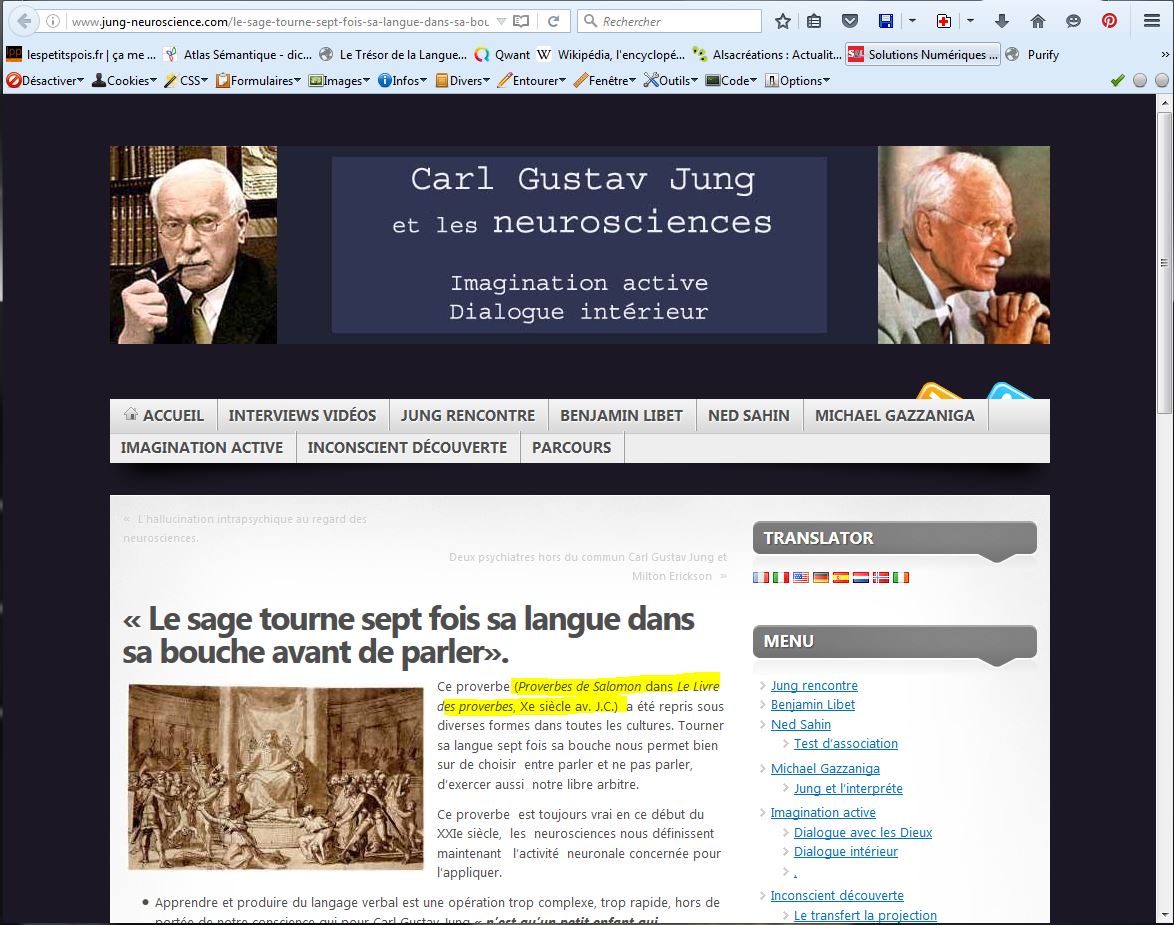Go to the browser home page icon
The height and width of the screenshot is (925, 1174).
tap(1038, 21)
